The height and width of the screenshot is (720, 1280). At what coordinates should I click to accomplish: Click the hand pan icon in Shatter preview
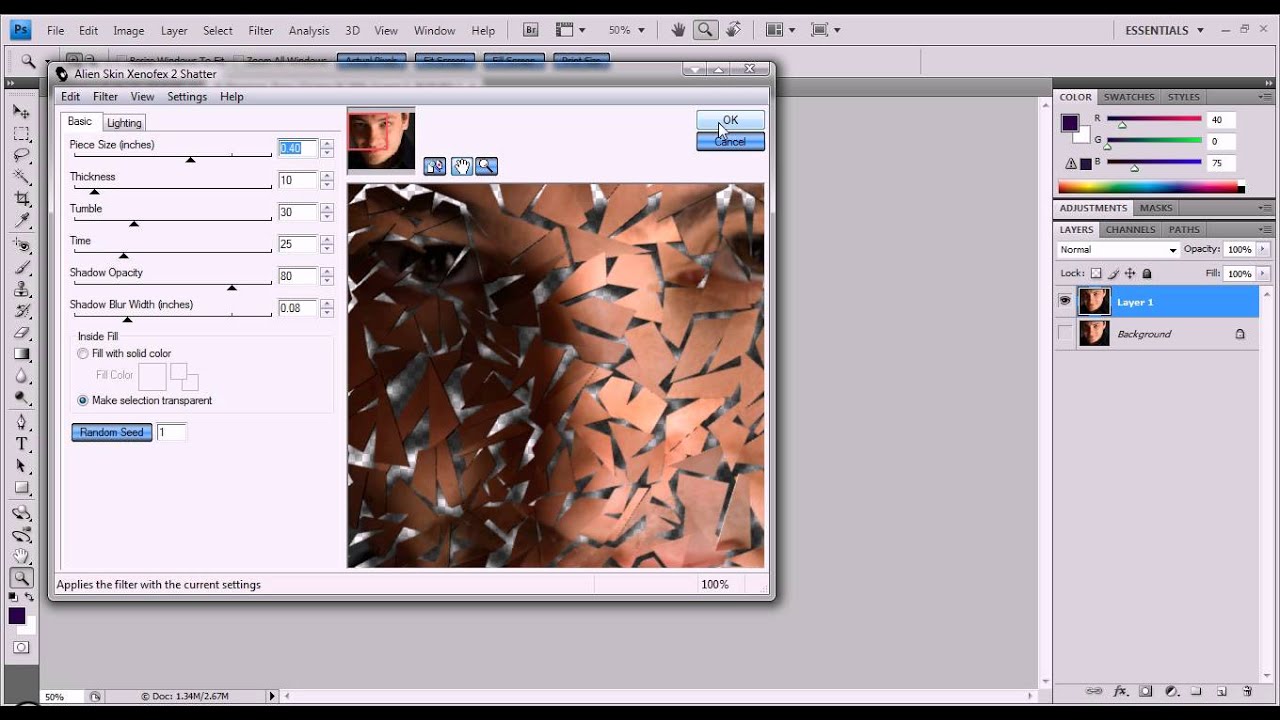(461, 166)
